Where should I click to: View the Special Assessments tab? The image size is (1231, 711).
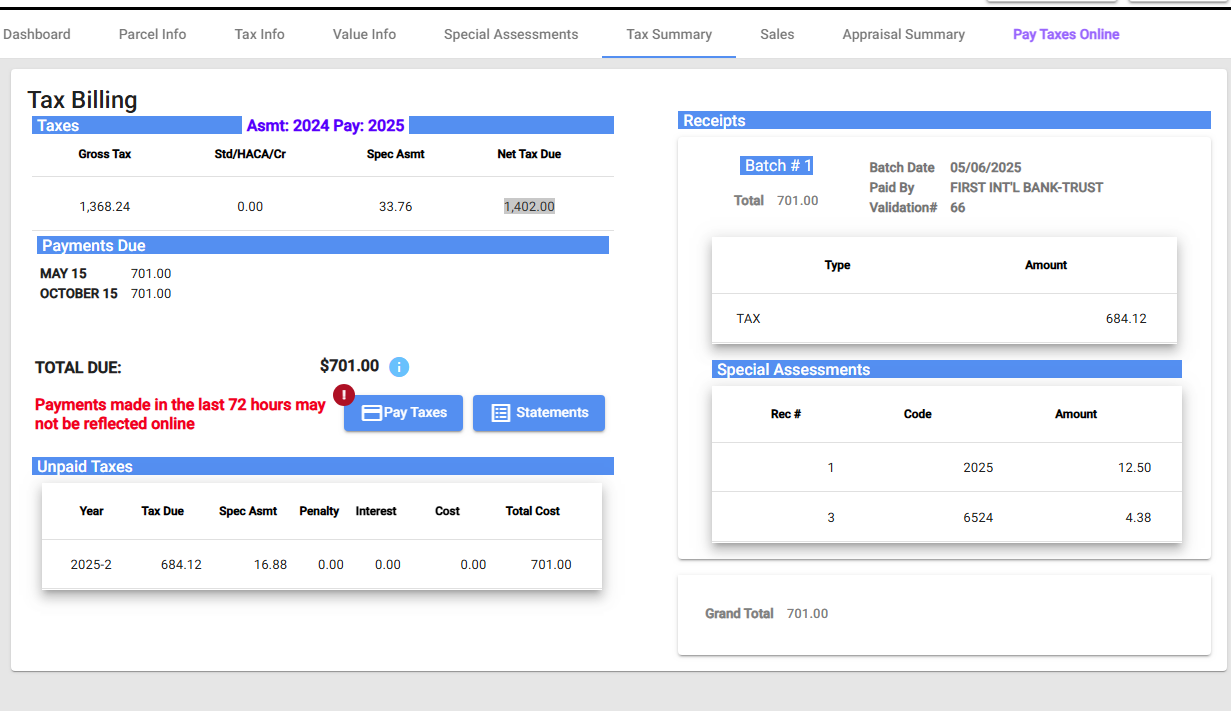pyautogui.click(x=511, y=34)
